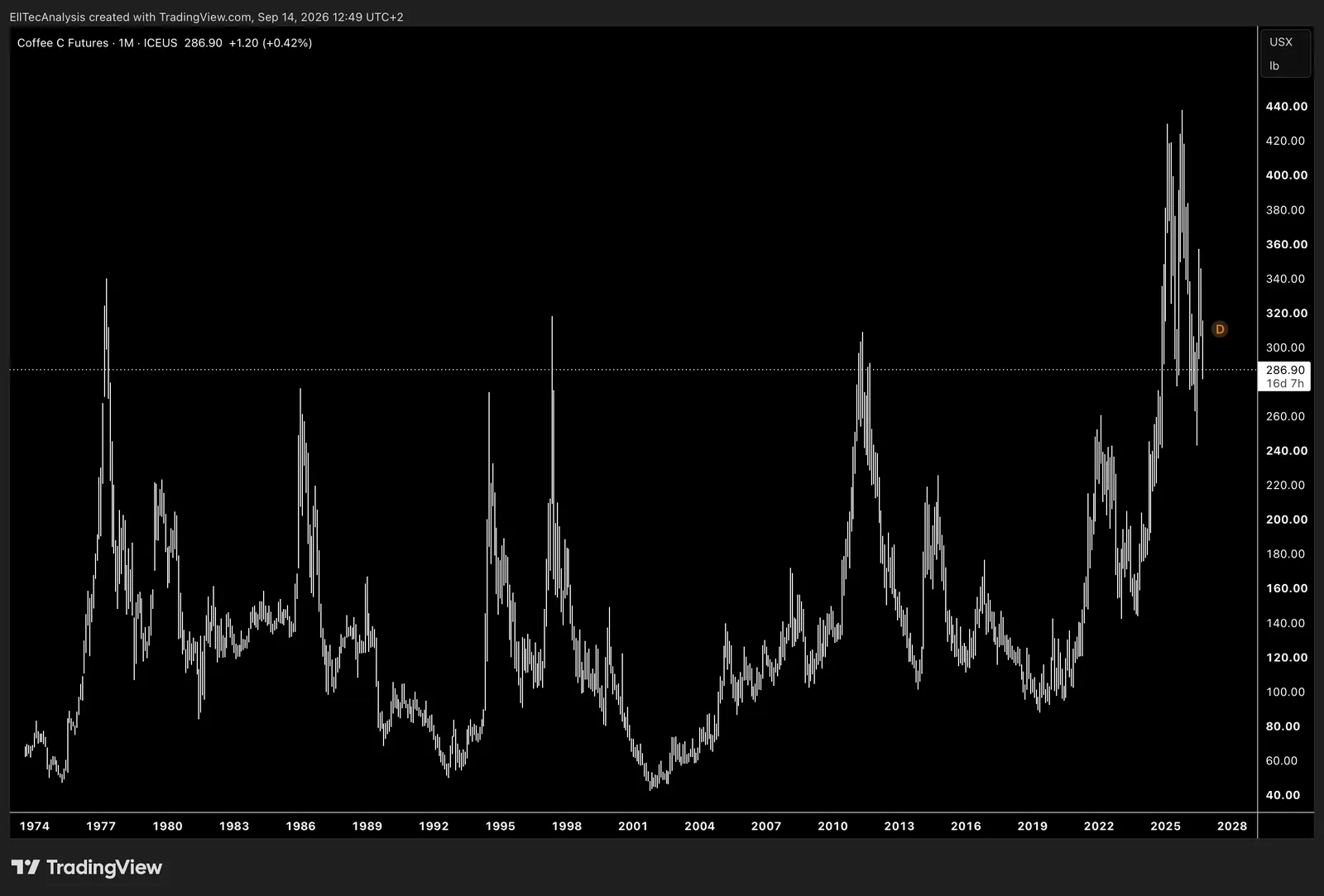Click the 16d 7h countdown label

[x=1285, y=383]
